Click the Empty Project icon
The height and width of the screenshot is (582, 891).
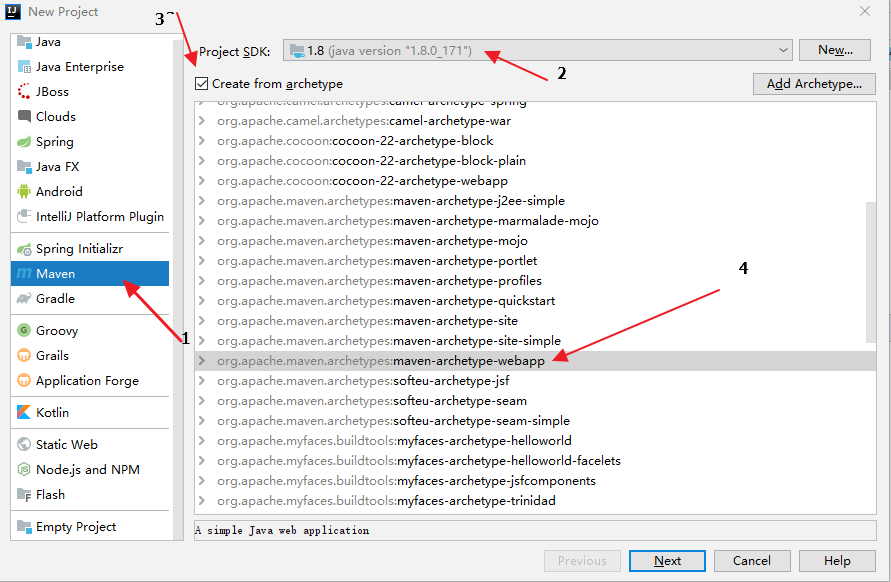pyautogui.click(x=24, y=526)
